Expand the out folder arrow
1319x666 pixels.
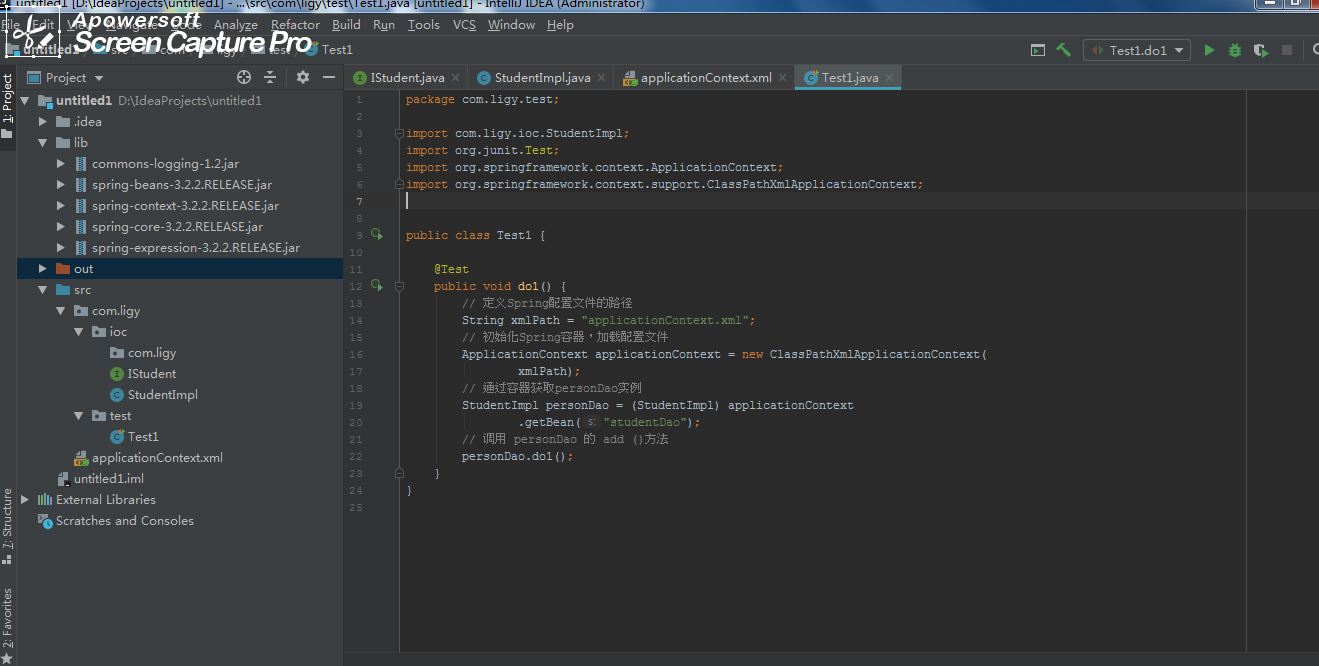tap(43, 269)
